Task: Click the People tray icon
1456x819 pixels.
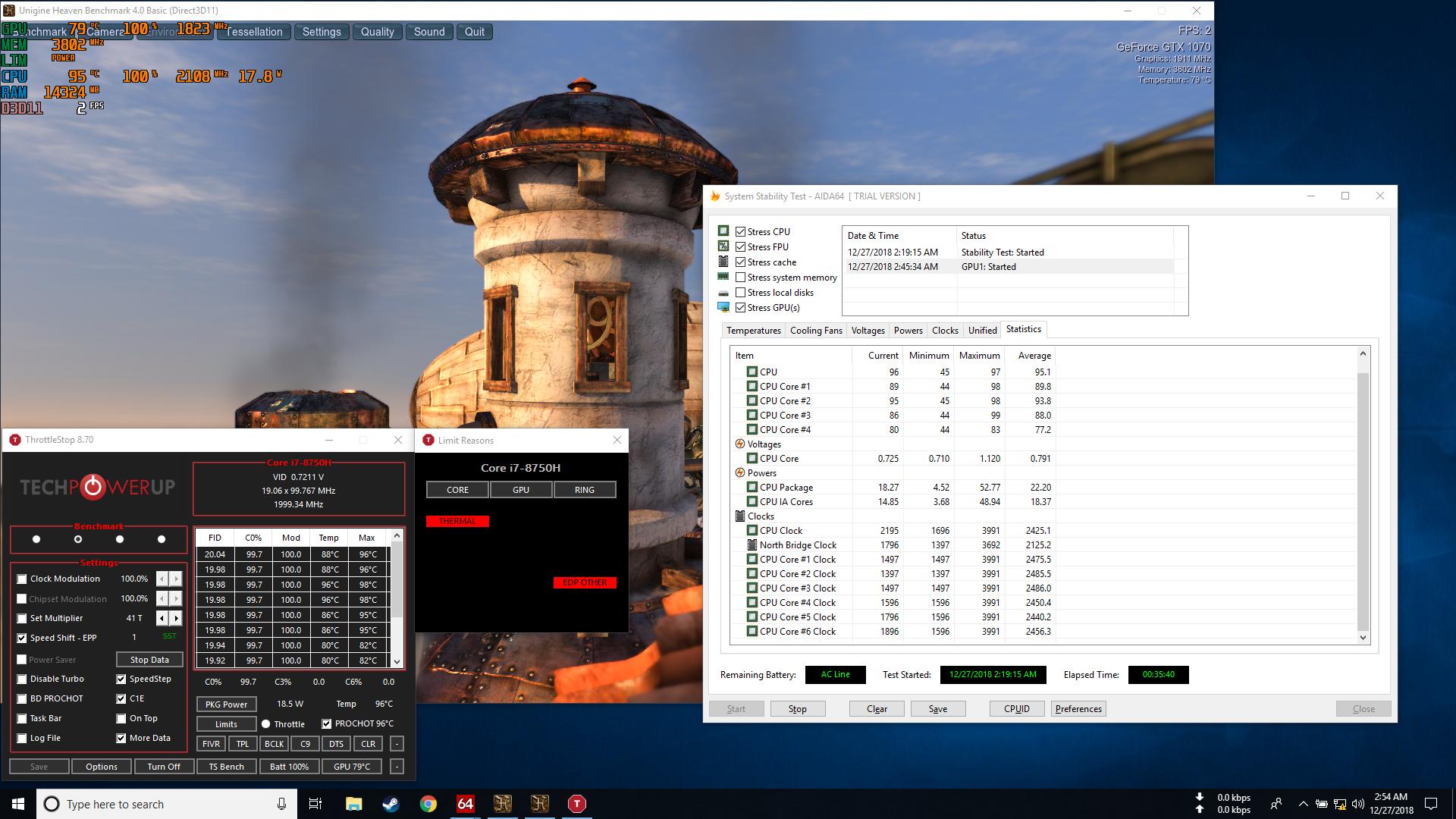Action: pyautogui.click(x=1277, y=804)
